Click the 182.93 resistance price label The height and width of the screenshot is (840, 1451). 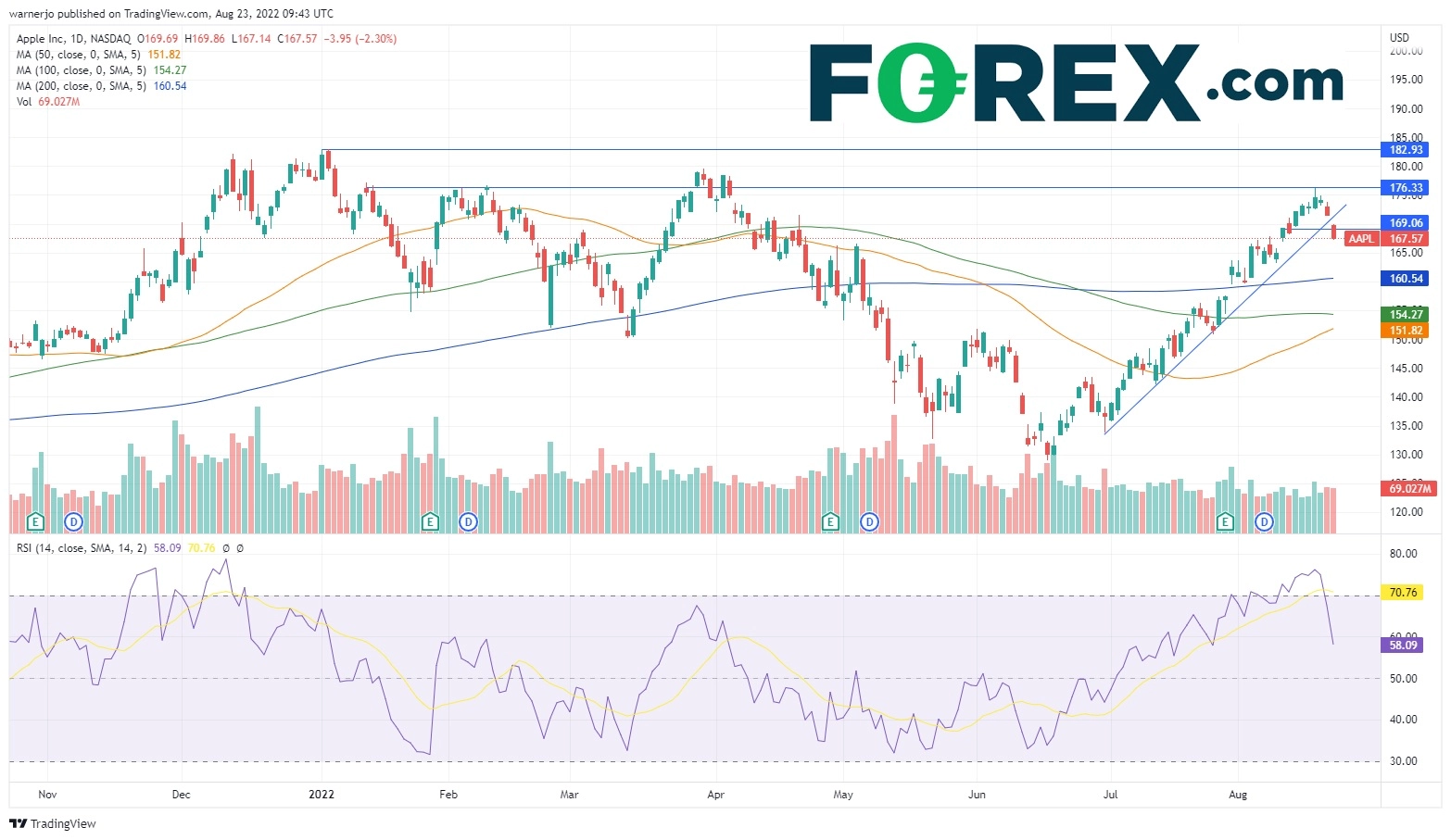click(x=1405, y=150)
